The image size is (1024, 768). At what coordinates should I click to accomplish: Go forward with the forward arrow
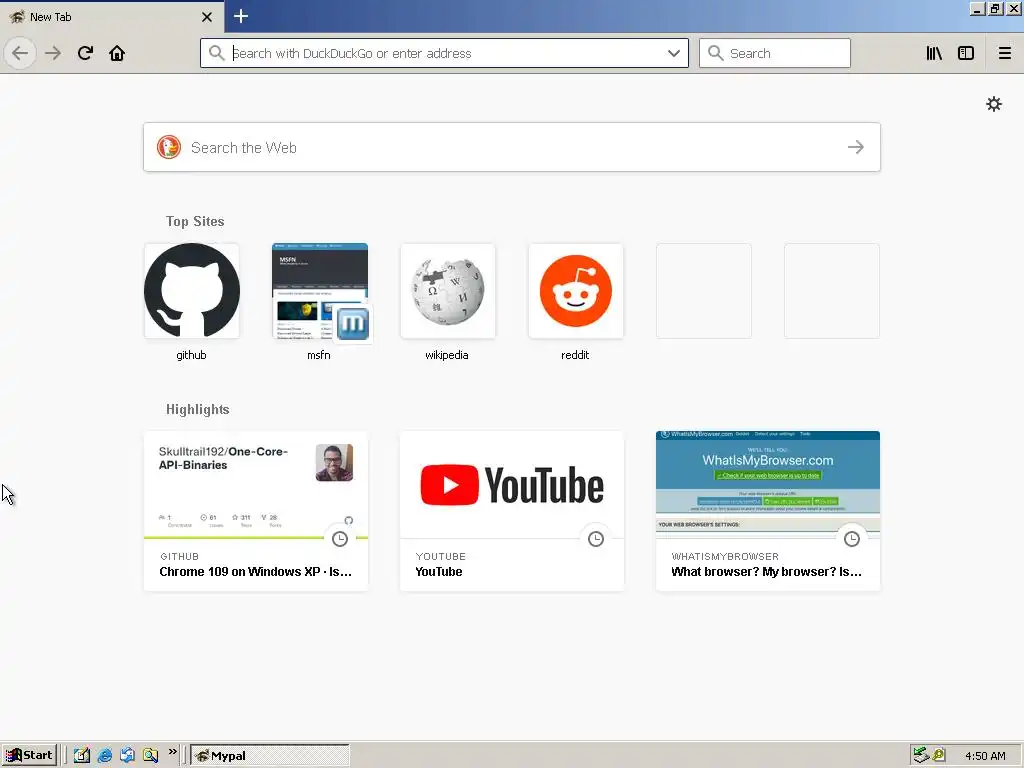pyautogui.click(x=53, y=53)
